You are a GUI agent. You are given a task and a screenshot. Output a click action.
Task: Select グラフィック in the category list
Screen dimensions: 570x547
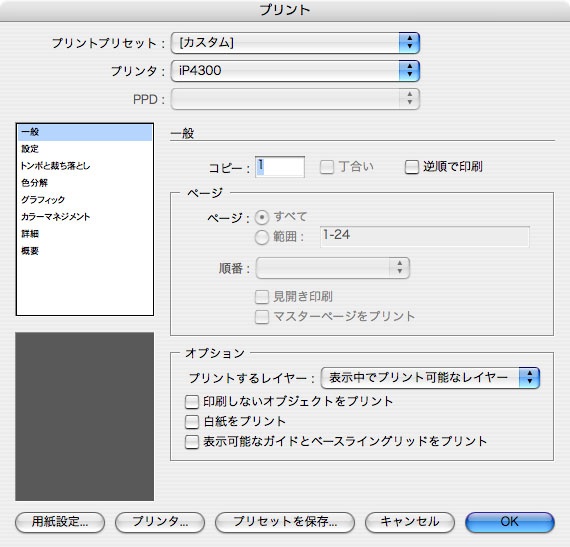(x=84, y=200)
